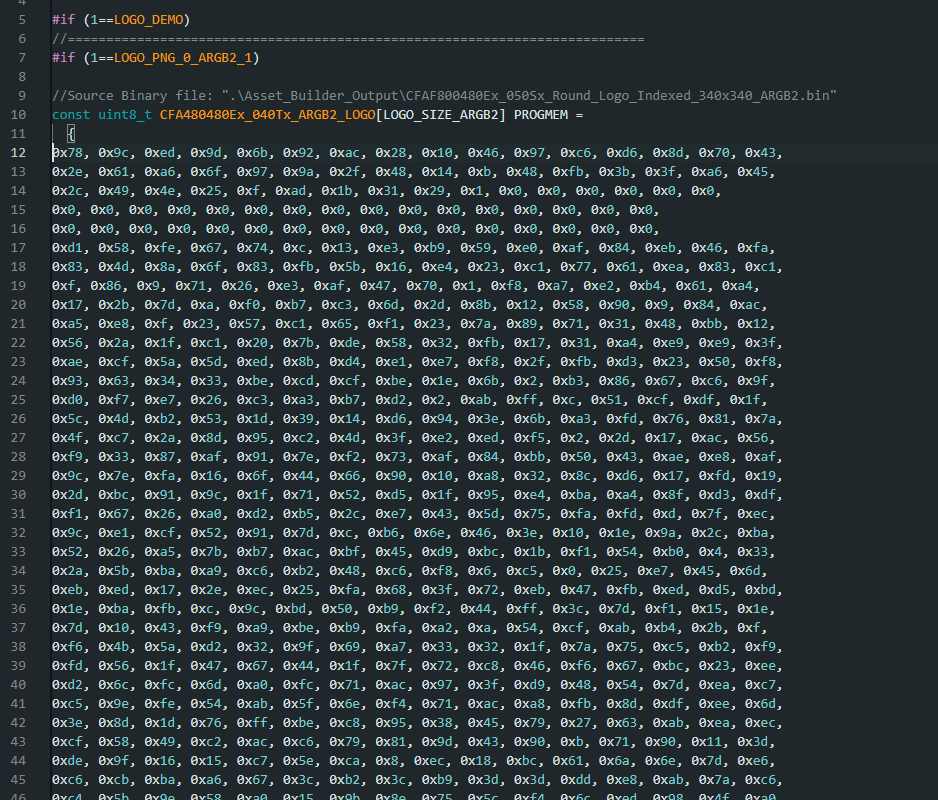This screenshot has width=938, height=800.
Task: Click hex value 0x78 starting line 12
Action: [68, 153]
